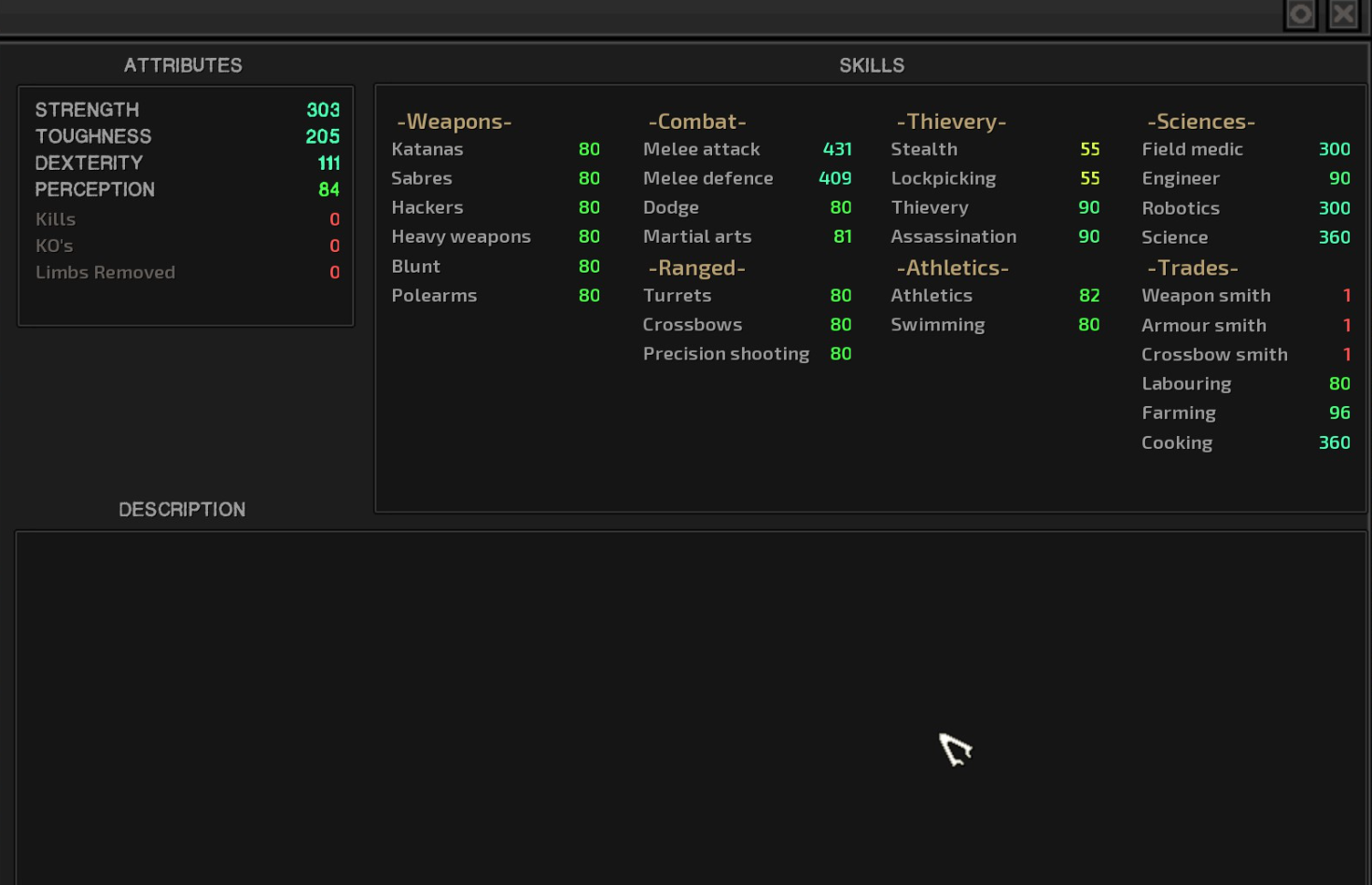Click the SKILLS panel title

(872, 65)
